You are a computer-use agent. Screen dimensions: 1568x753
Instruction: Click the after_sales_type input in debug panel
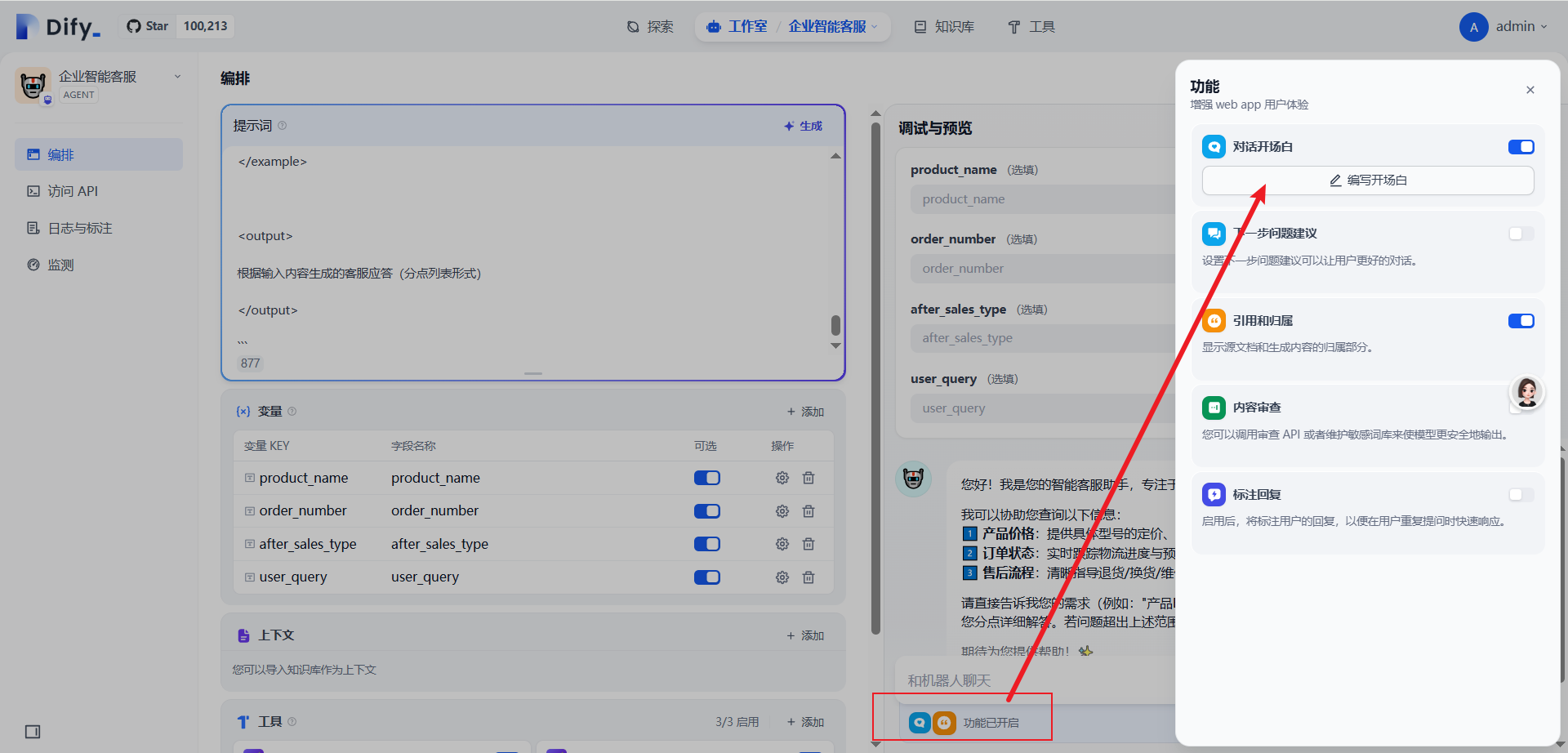tap(1043, 338)
